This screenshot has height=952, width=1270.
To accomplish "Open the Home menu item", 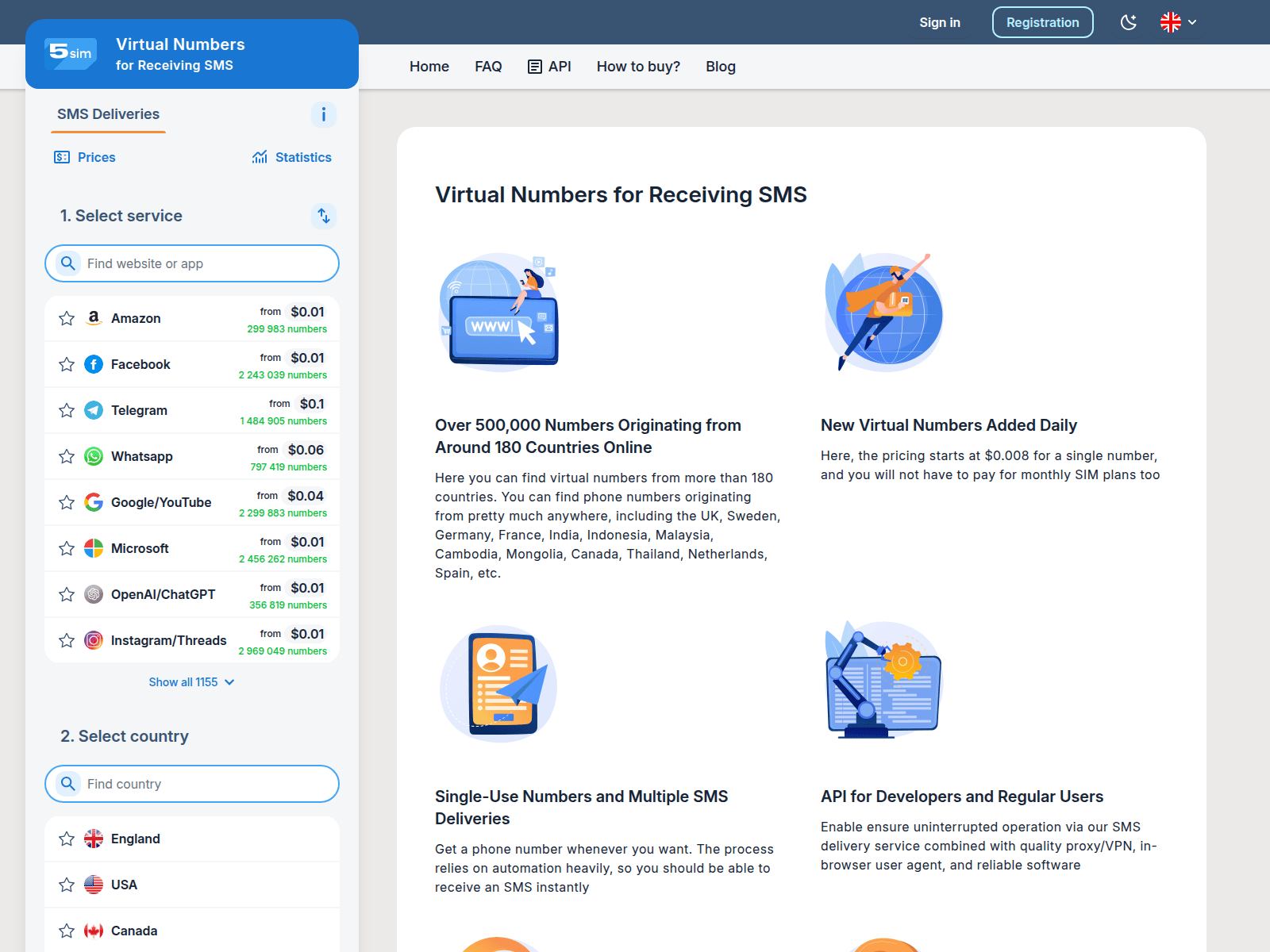I will (429, 67).
